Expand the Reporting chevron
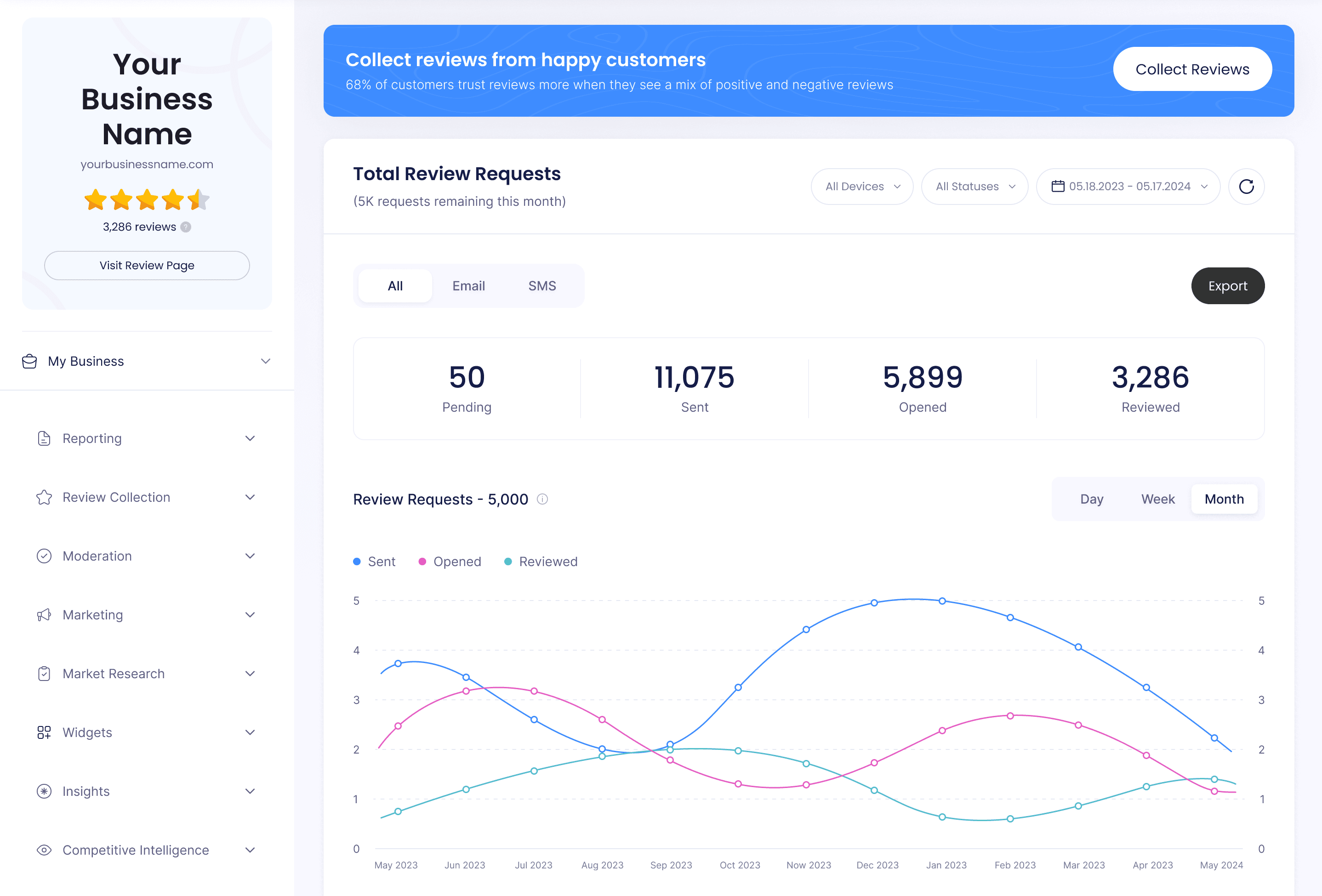The height and width of the screenshot is (896, 1322). point(250,438)
